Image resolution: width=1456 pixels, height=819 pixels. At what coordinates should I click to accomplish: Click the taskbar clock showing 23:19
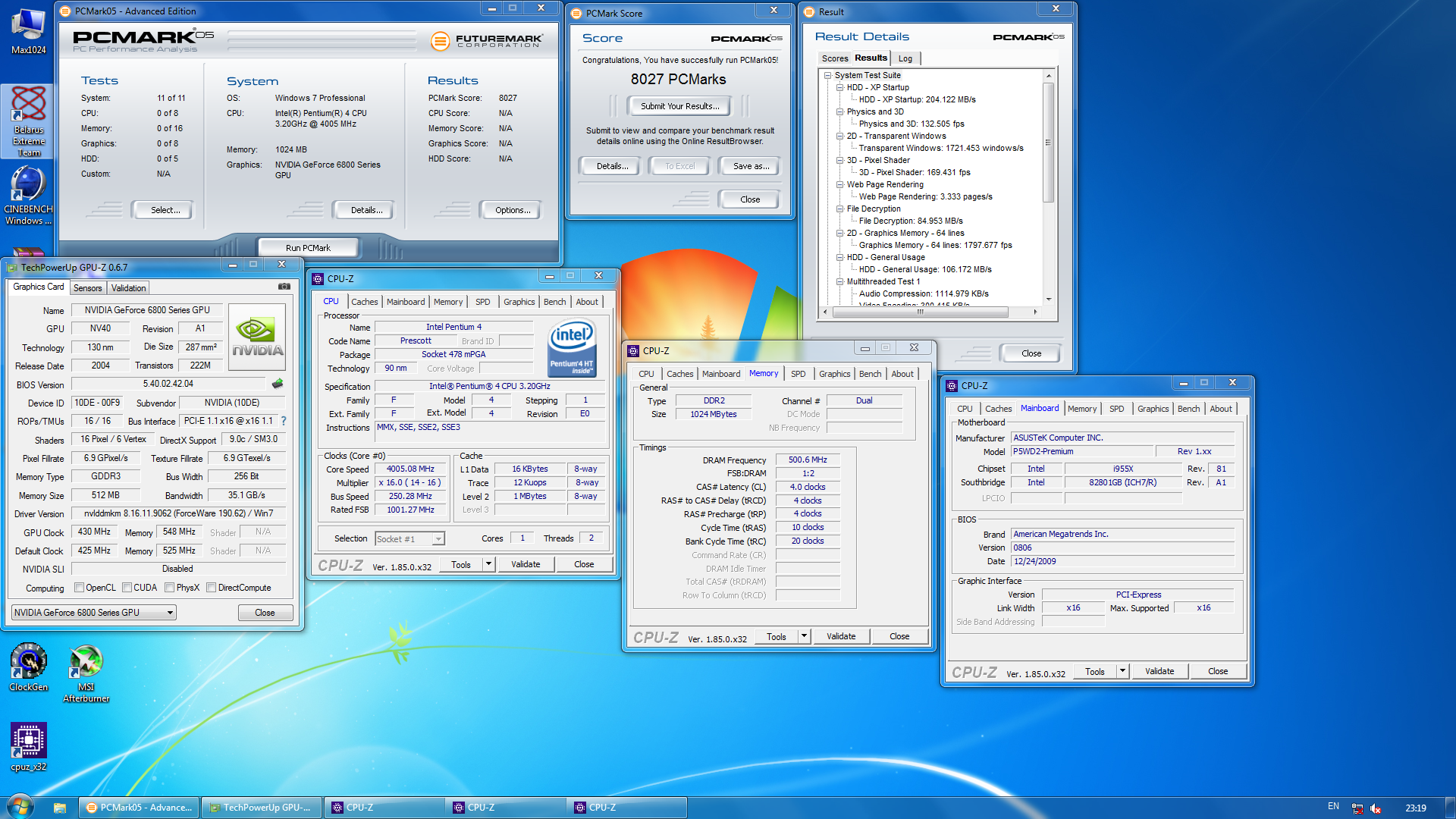(x=1415, y=808)
